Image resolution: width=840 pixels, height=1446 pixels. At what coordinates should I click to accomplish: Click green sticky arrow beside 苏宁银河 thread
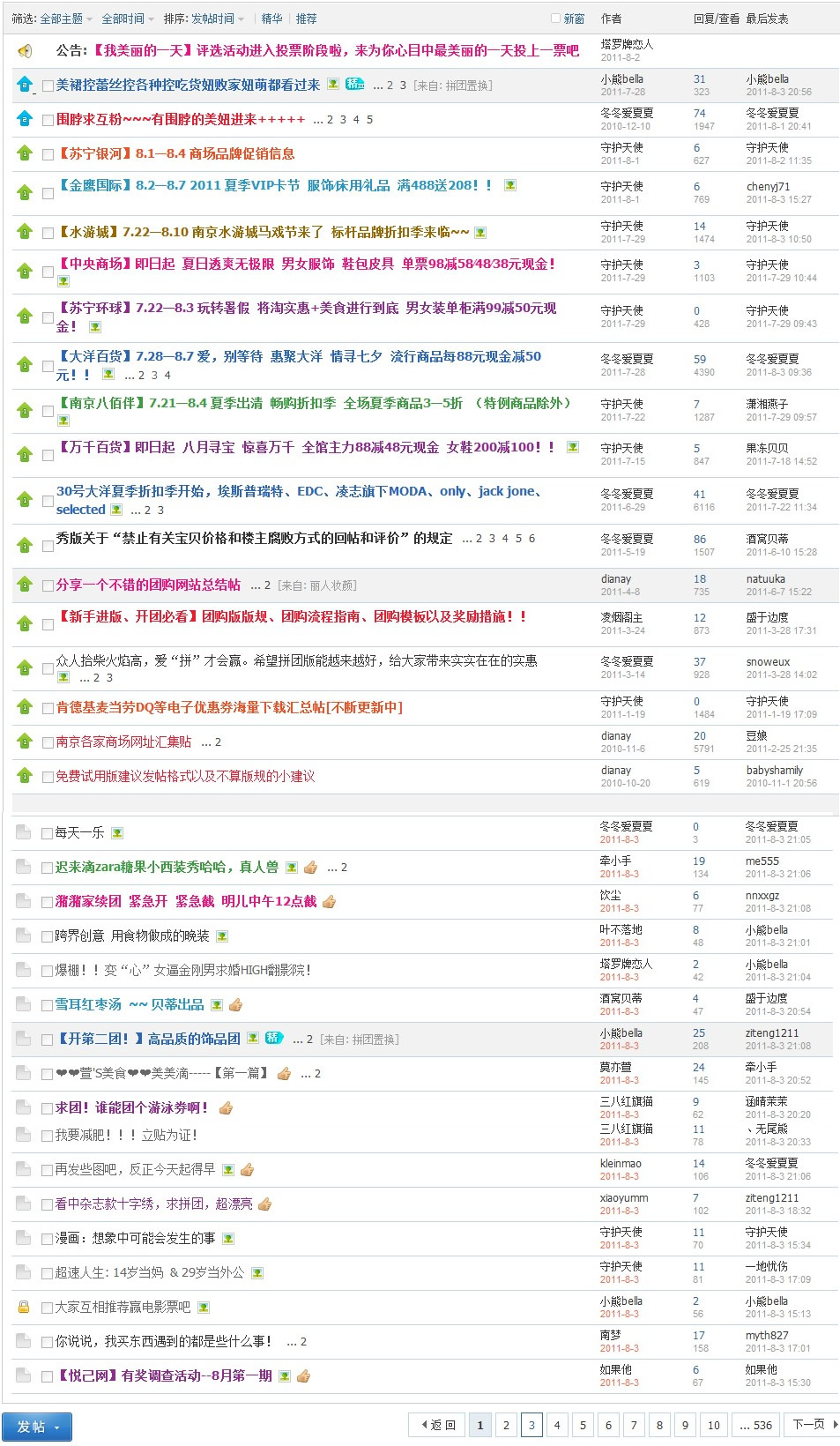point(25,153)
